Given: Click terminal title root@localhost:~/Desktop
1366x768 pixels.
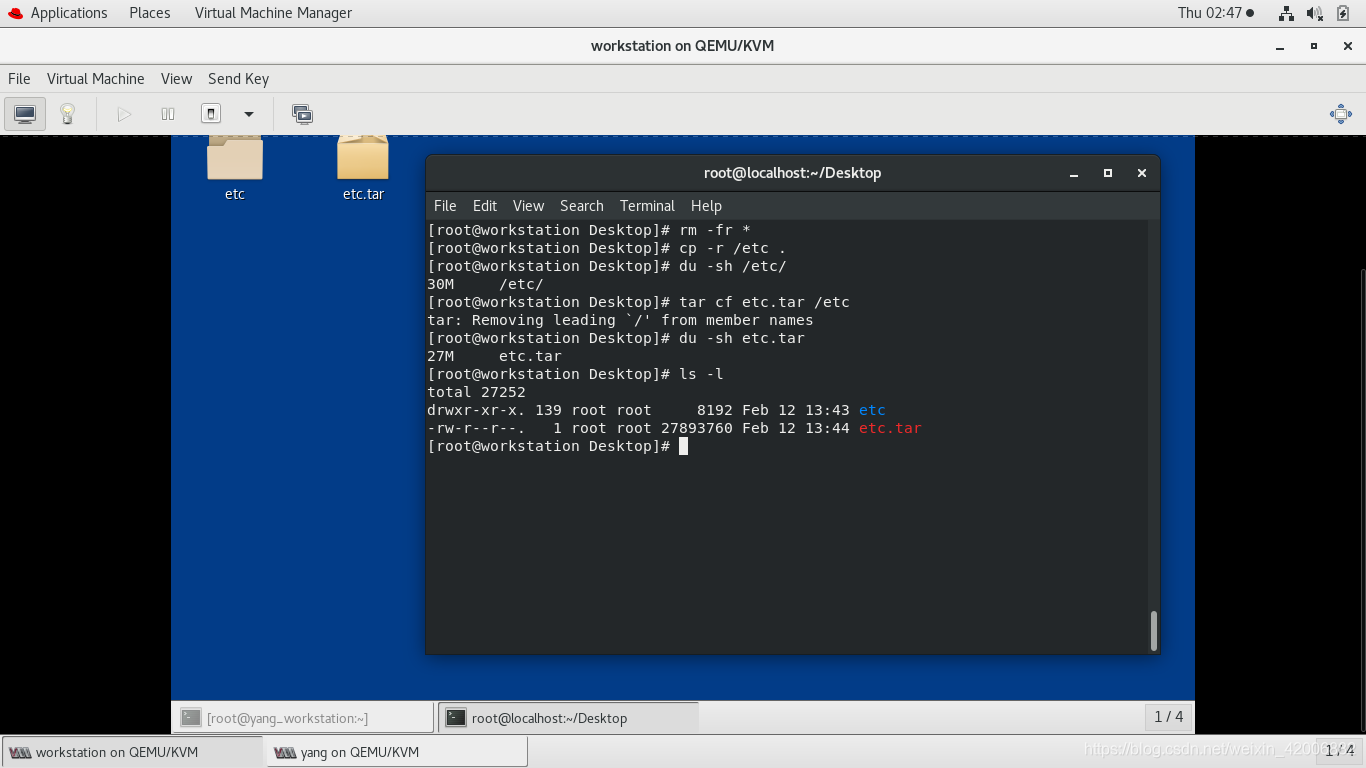Looking at the screenshot, I should click(792, 173).
